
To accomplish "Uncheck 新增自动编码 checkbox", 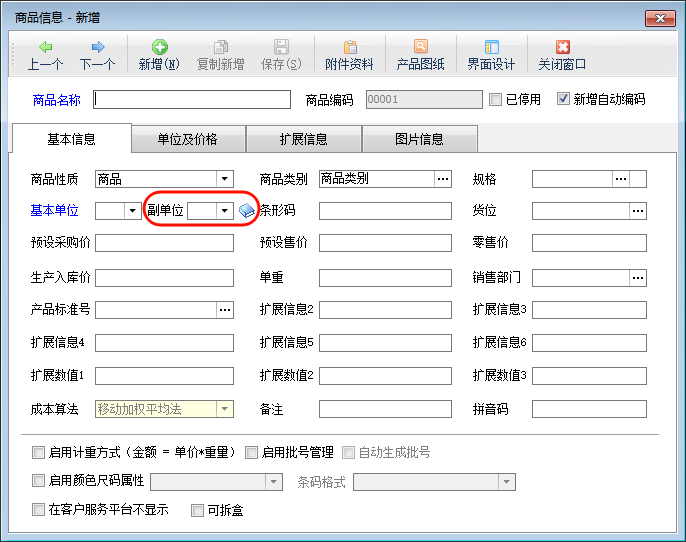I will (563, 100).
